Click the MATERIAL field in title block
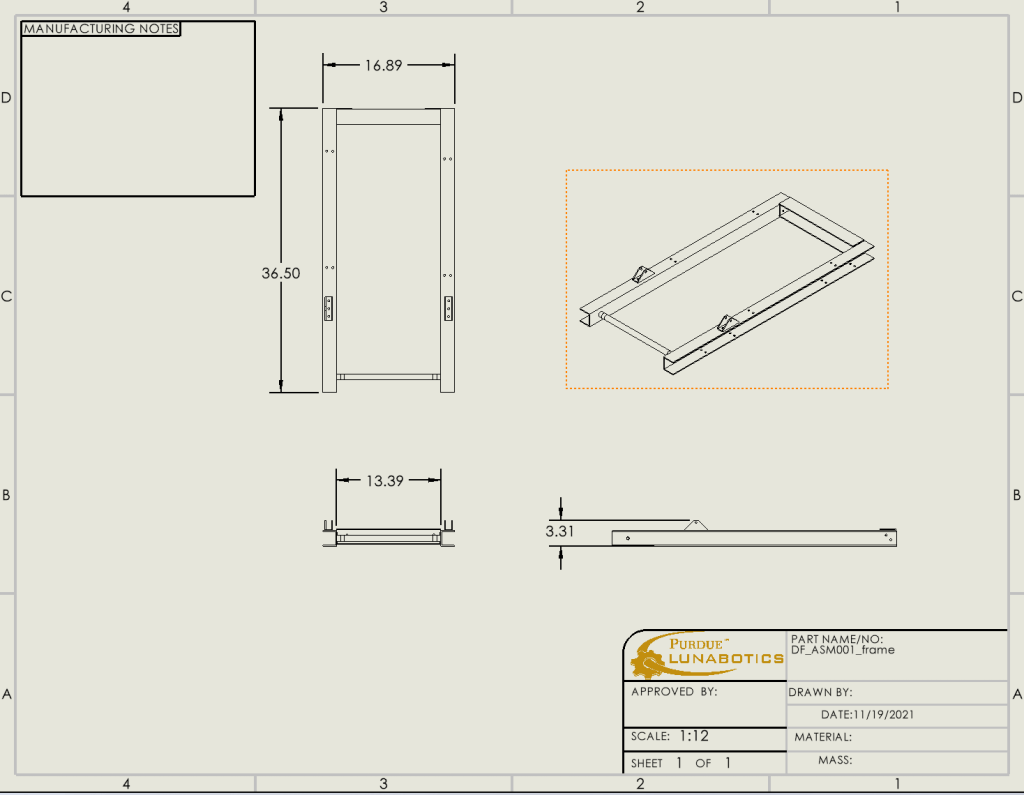Screen dimensions: 1024x795 tap(823, 737)
